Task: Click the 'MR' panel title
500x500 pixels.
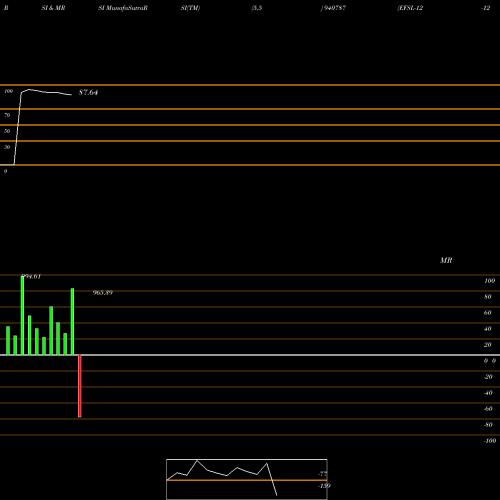Action: click(446, 260)
